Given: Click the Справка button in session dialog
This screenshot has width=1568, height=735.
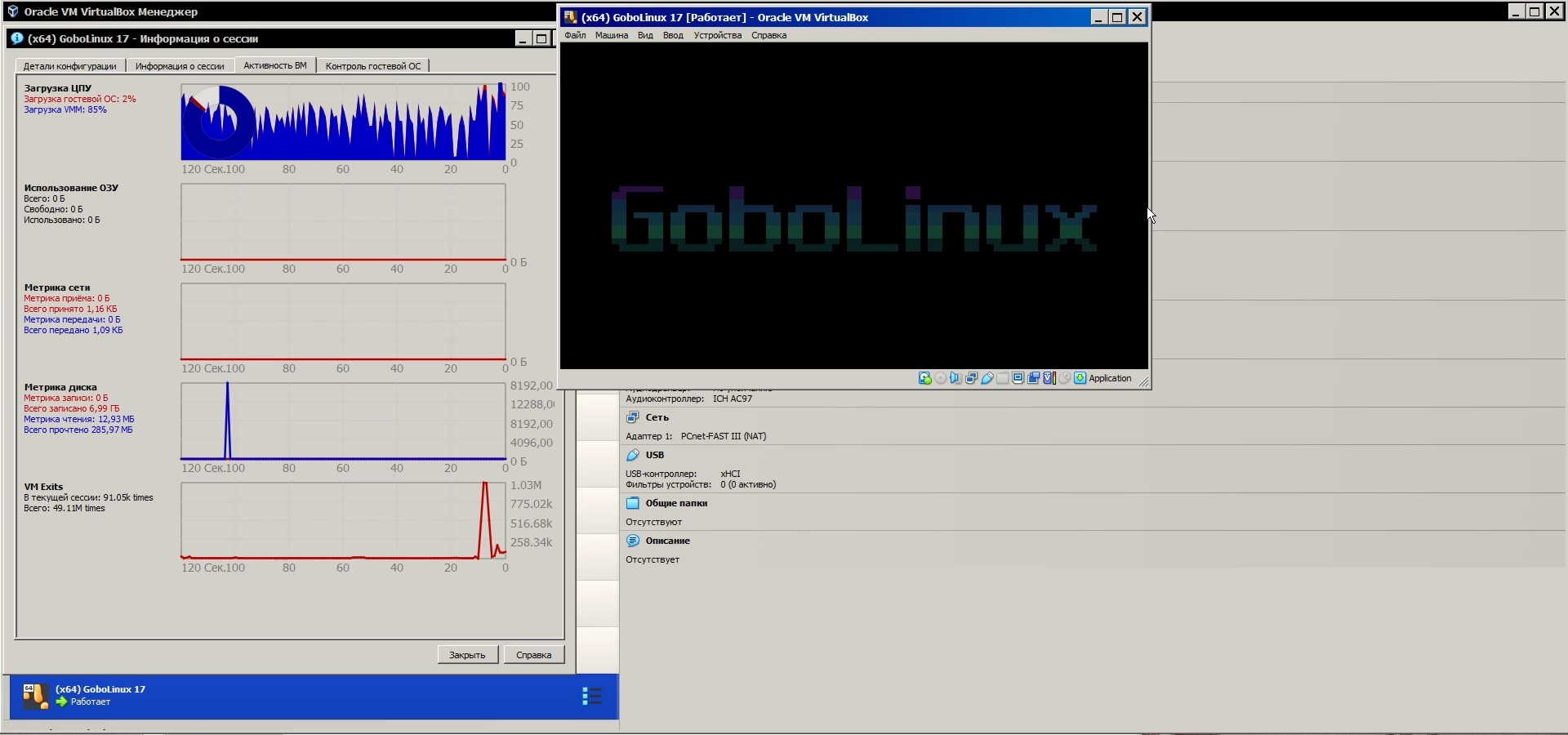Looking at the screenshot, I should pos(534,655).
